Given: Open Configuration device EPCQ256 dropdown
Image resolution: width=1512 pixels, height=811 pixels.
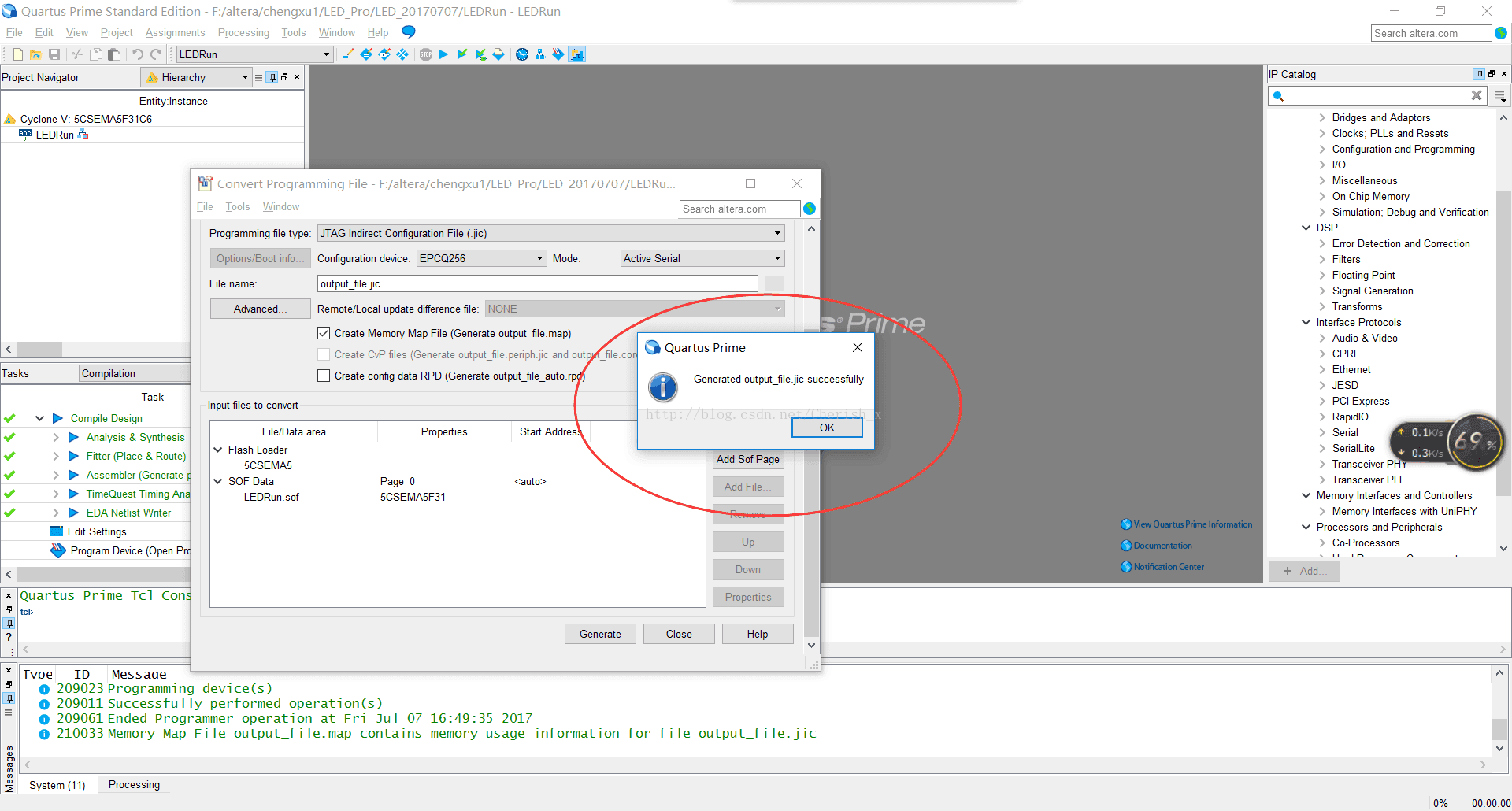Looking at the screenshot, I should (481, 258).
